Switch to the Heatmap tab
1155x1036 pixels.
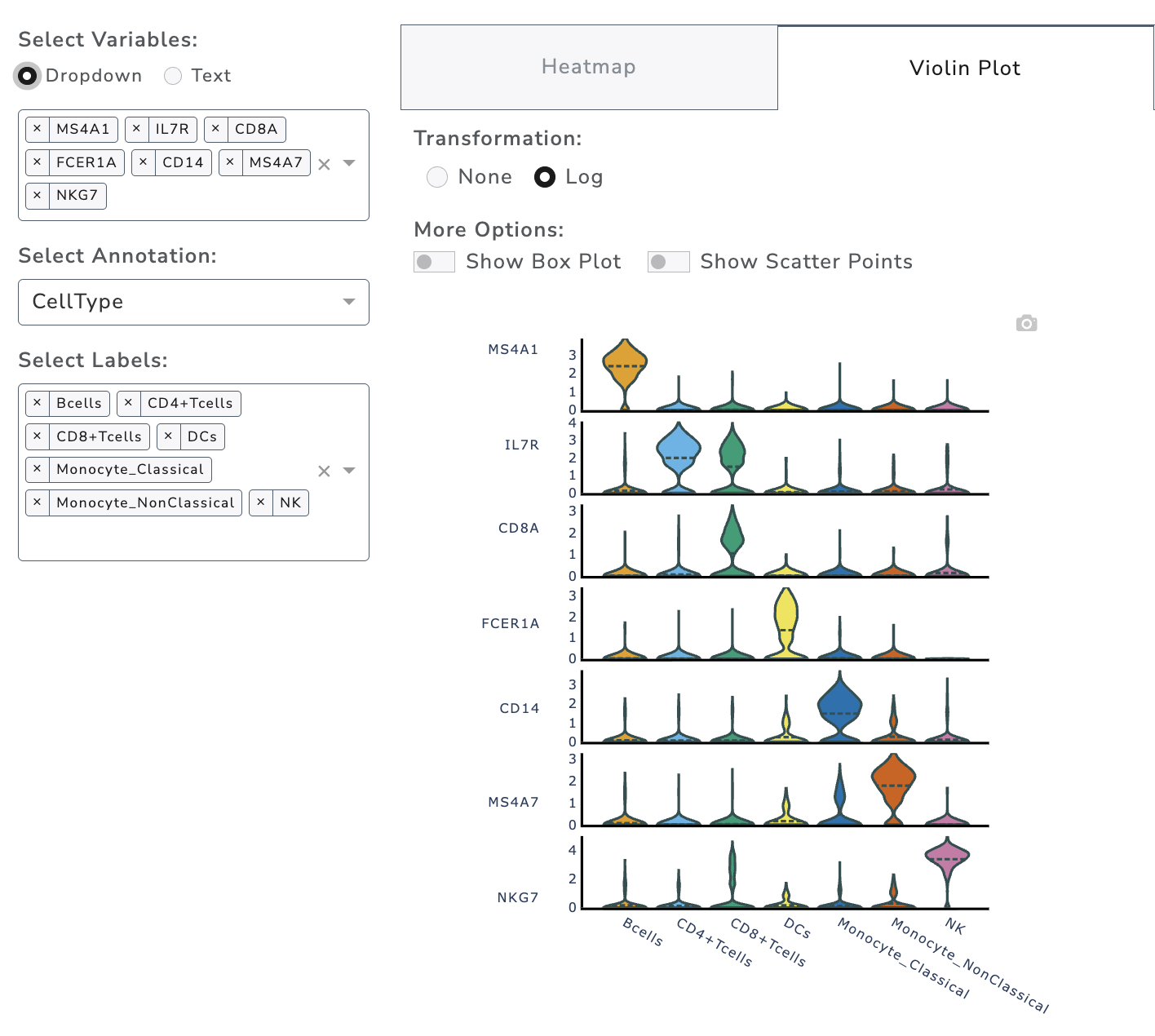[x=588, y=67]
